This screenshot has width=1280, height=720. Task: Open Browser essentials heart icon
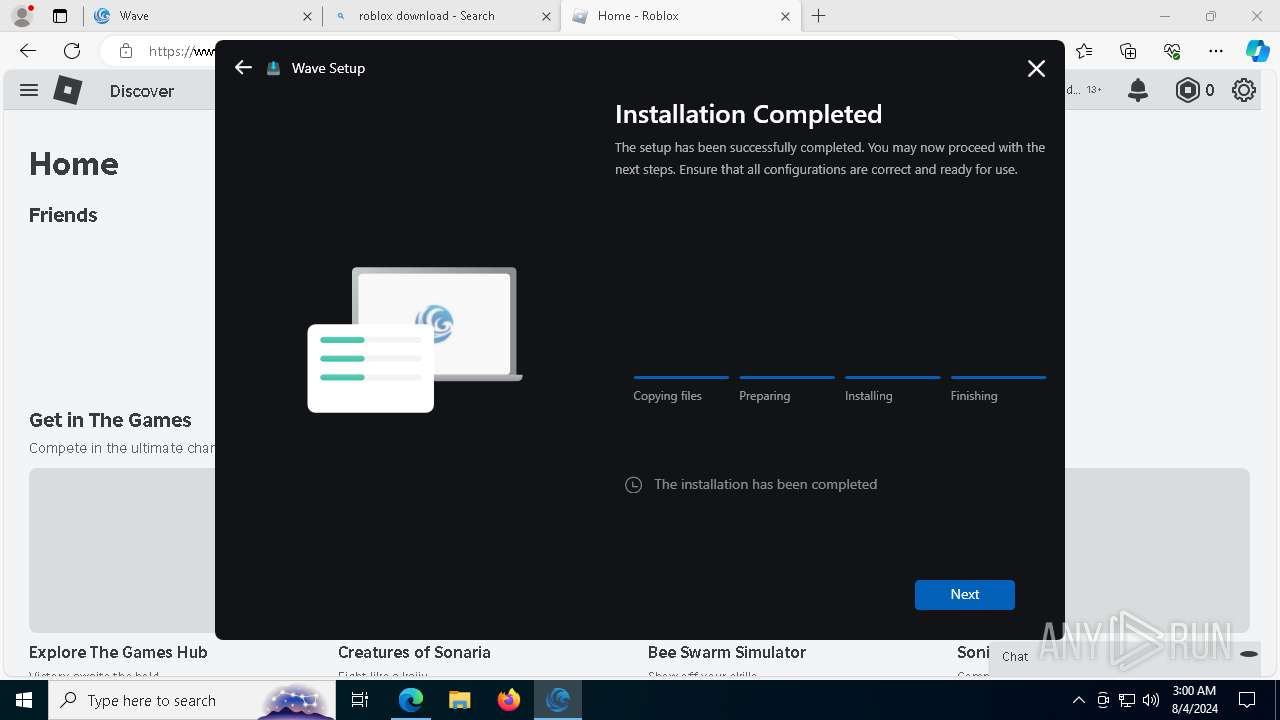[x=1172, y=51]
